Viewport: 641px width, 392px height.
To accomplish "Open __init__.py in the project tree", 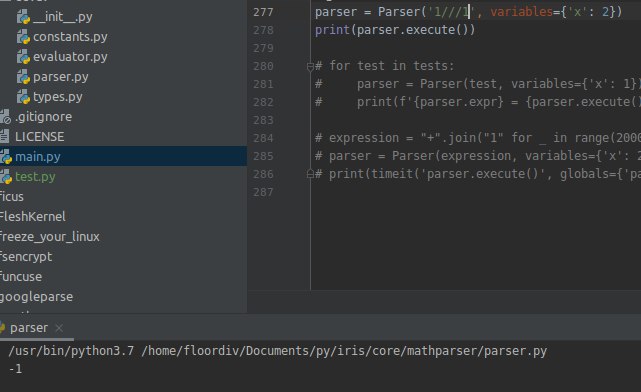I will tap(63, 17).
